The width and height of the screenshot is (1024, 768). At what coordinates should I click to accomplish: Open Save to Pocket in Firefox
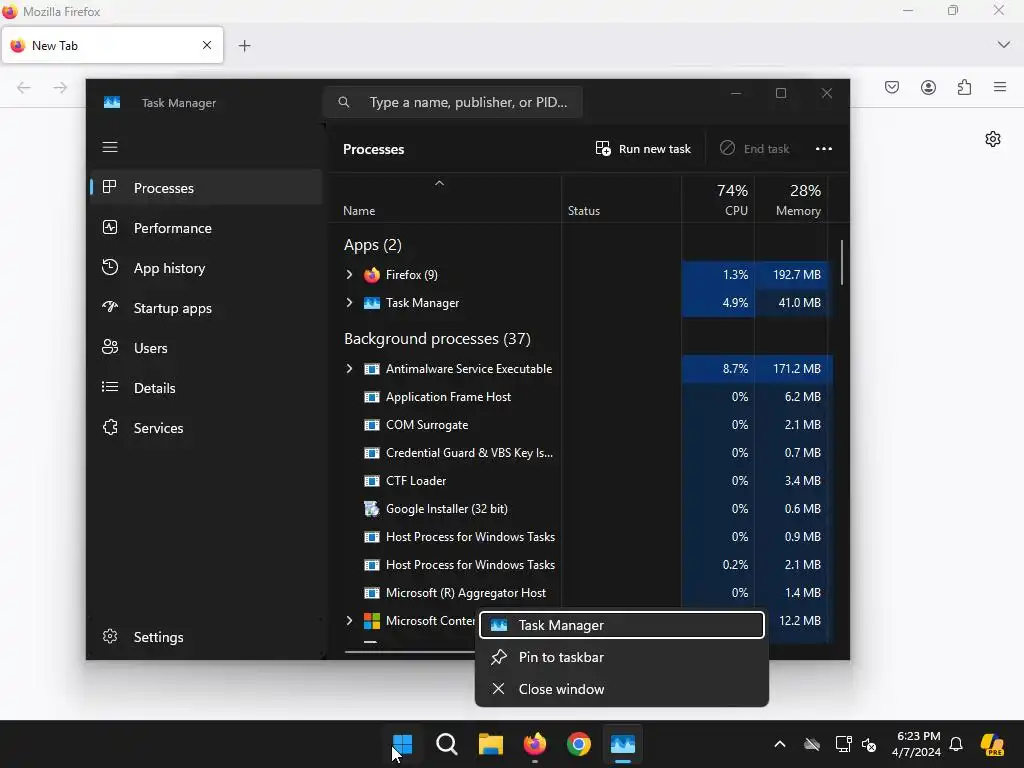click(x=891, y=87)
